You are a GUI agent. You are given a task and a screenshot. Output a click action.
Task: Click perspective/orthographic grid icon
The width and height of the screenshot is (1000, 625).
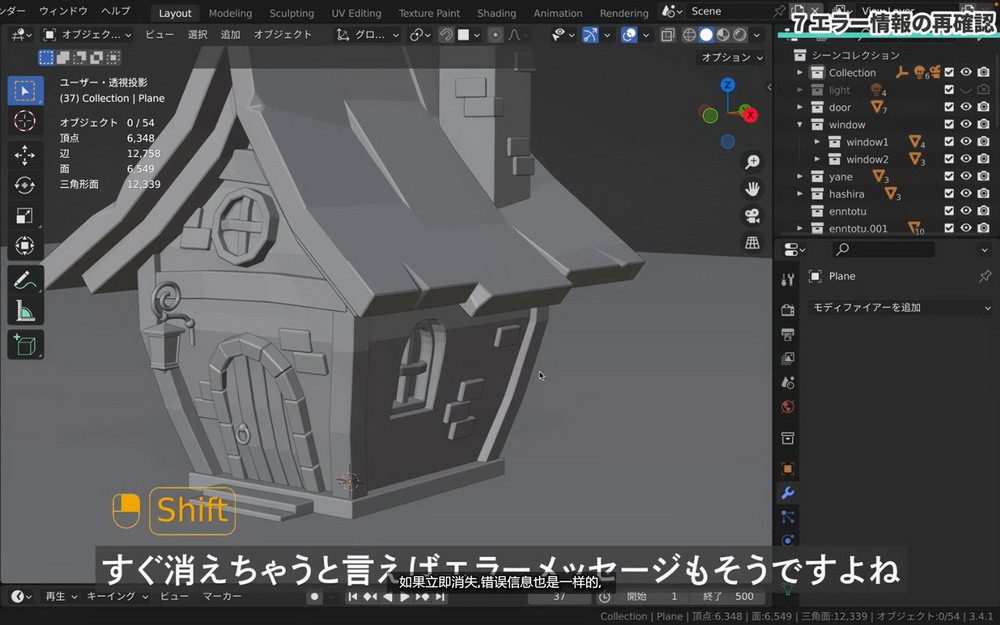[x=753, y=242]
